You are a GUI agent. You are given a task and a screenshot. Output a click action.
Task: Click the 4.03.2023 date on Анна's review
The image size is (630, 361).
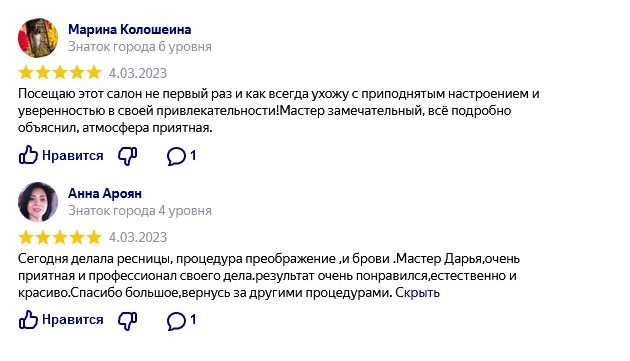click(138, 237)
